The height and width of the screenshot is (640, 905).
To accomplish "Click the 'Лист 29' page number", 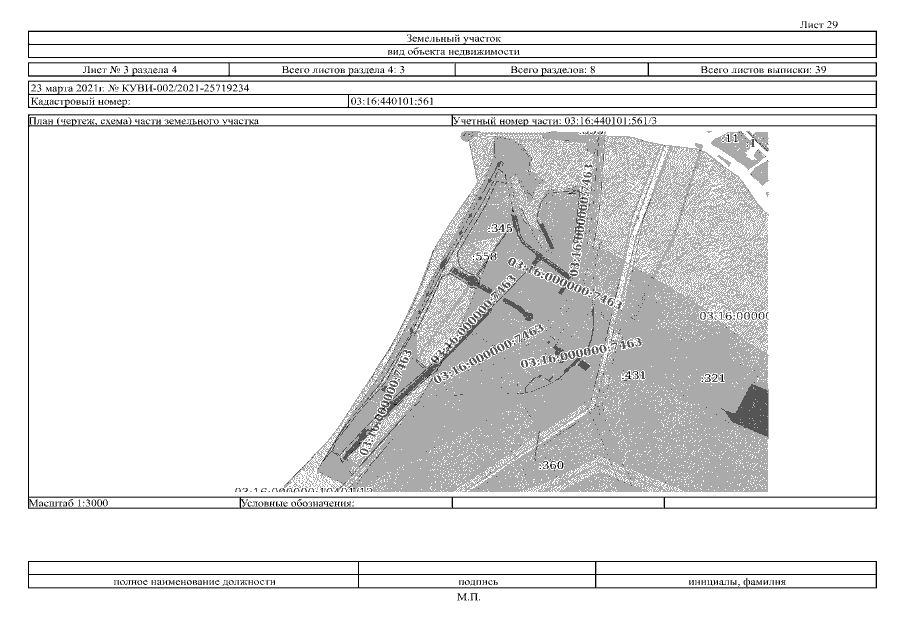I will [x=819, y=24].
